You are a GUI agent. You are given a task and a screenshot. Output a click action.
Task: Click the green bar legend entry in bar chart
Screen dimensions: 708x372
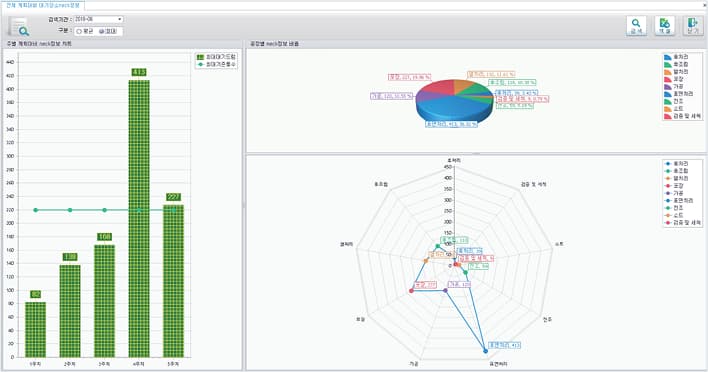coord(216,57)
